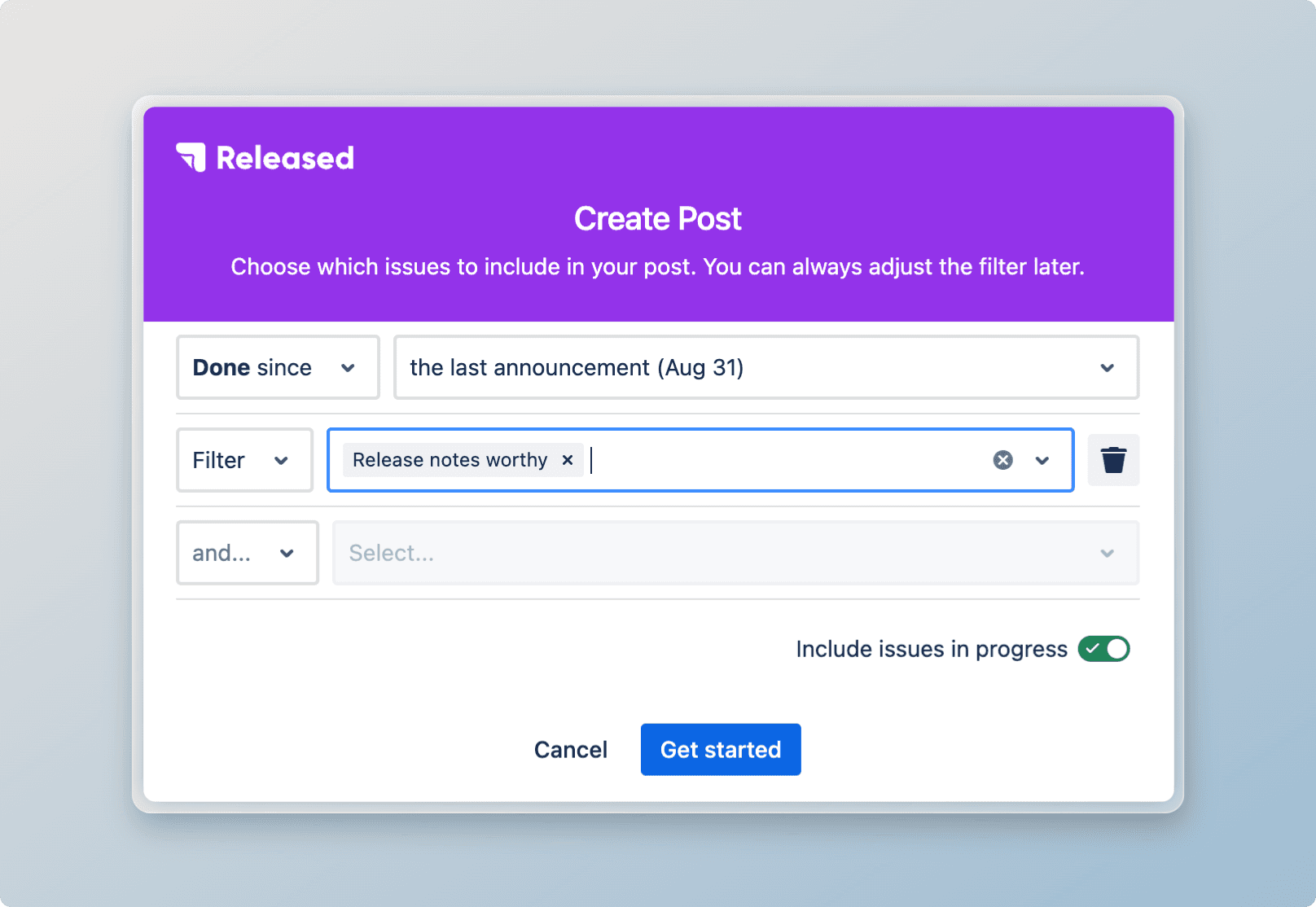Image resolution: width=1316 pixels, height=907 pixels.
Task: Open the disabled 'Select...' dropdown
Action: 735,553
